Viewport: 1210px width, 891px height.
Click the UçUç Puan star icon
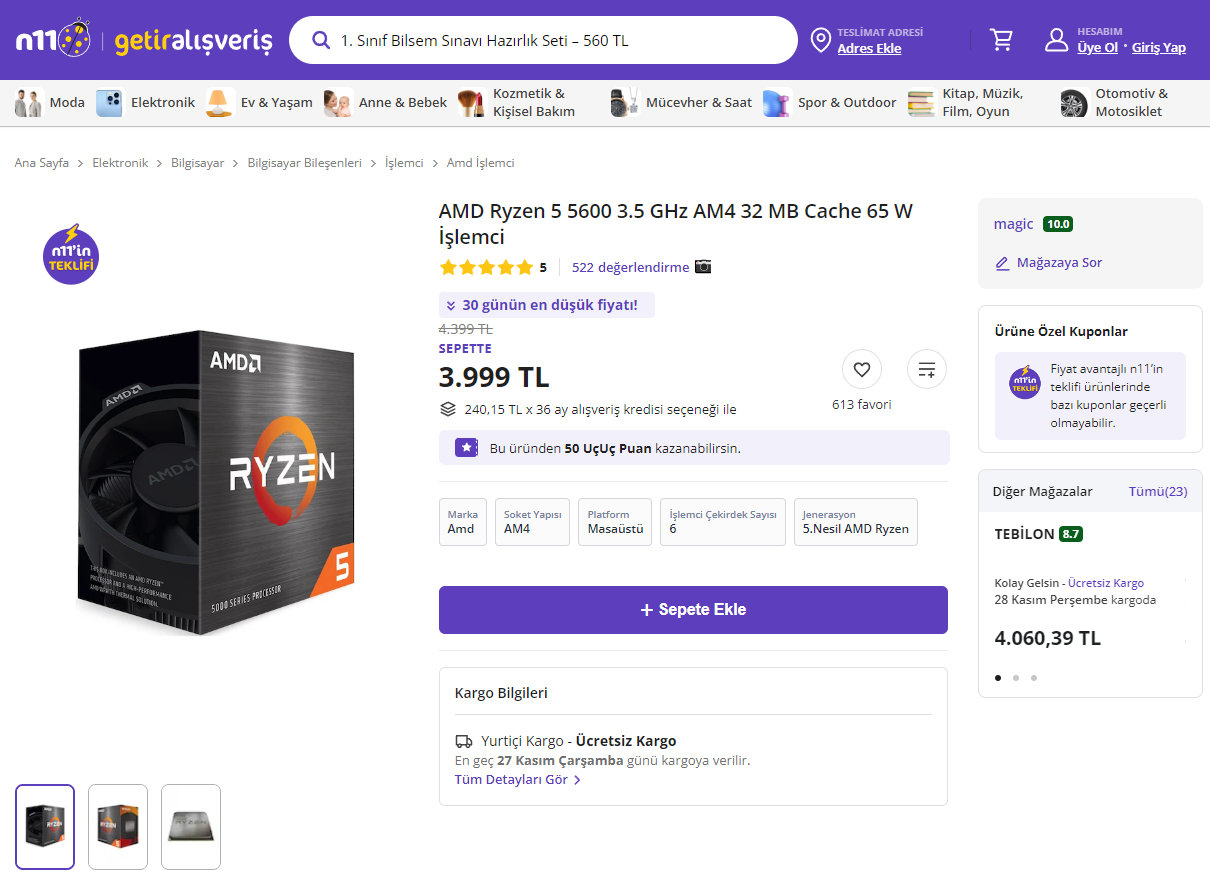click(466, 448)
